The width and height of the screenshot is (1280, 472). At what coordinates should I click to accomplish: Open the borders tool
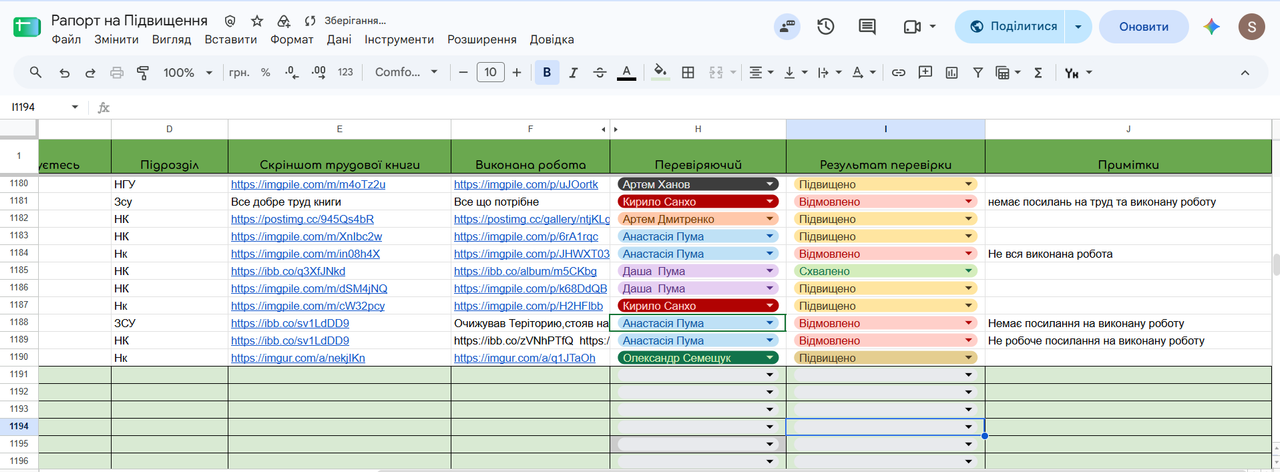pos(688,72)
